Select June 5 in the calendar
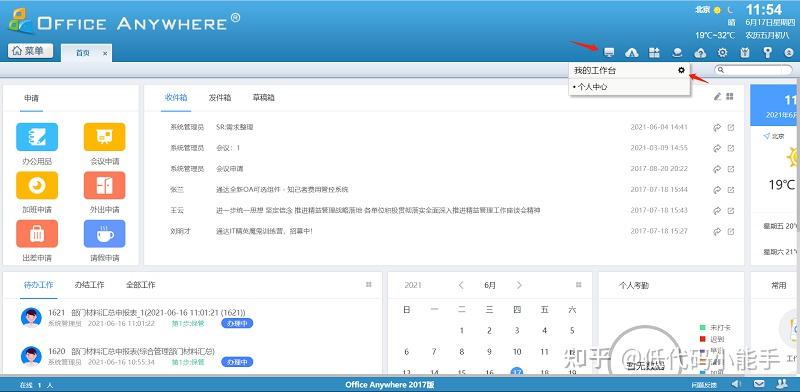This screenshot has width=800, height=392. pyautogui.click(x=572, y=330)
